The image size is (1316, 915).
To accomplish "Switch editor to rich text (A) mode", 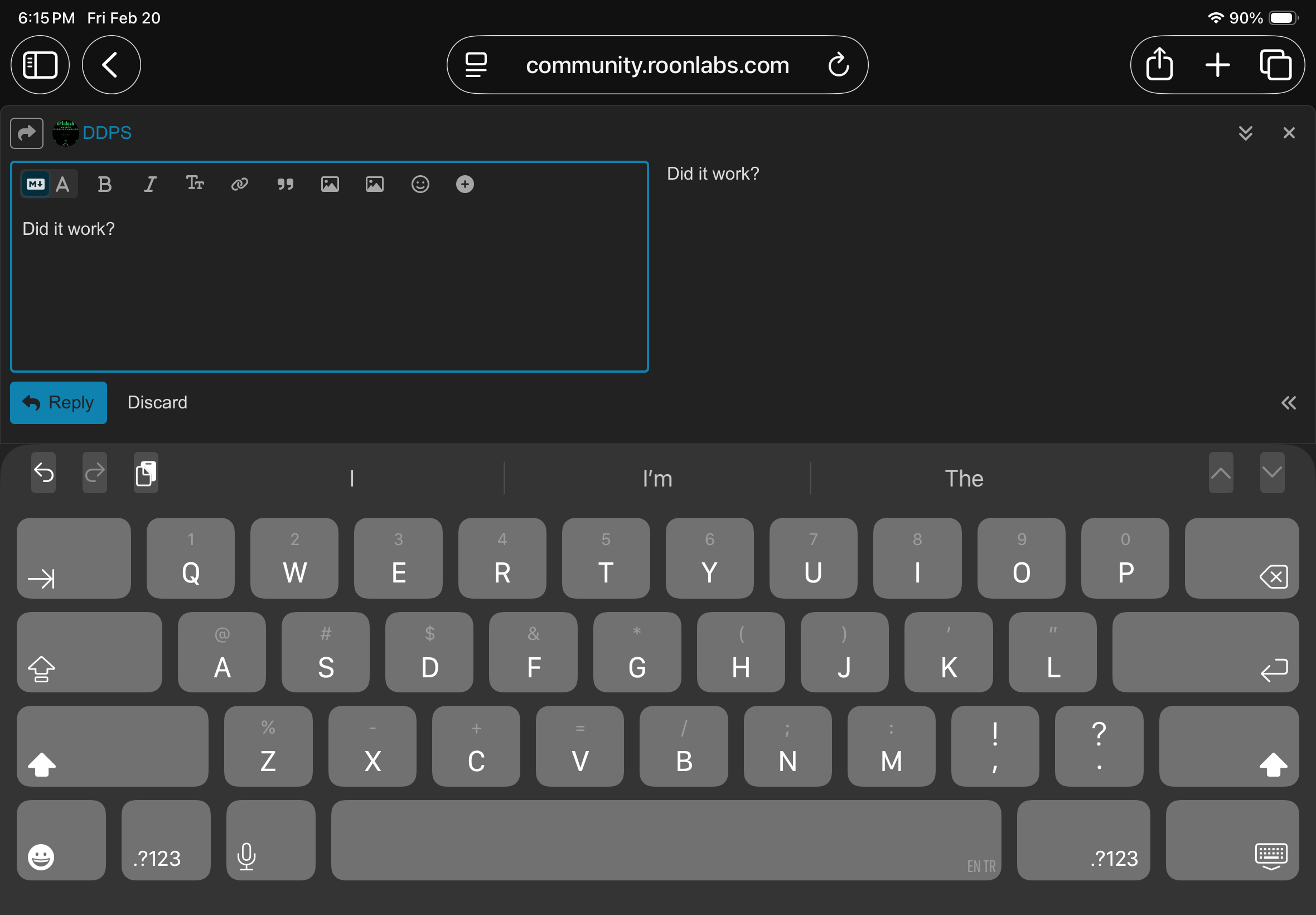I will [x=62, y=184].
